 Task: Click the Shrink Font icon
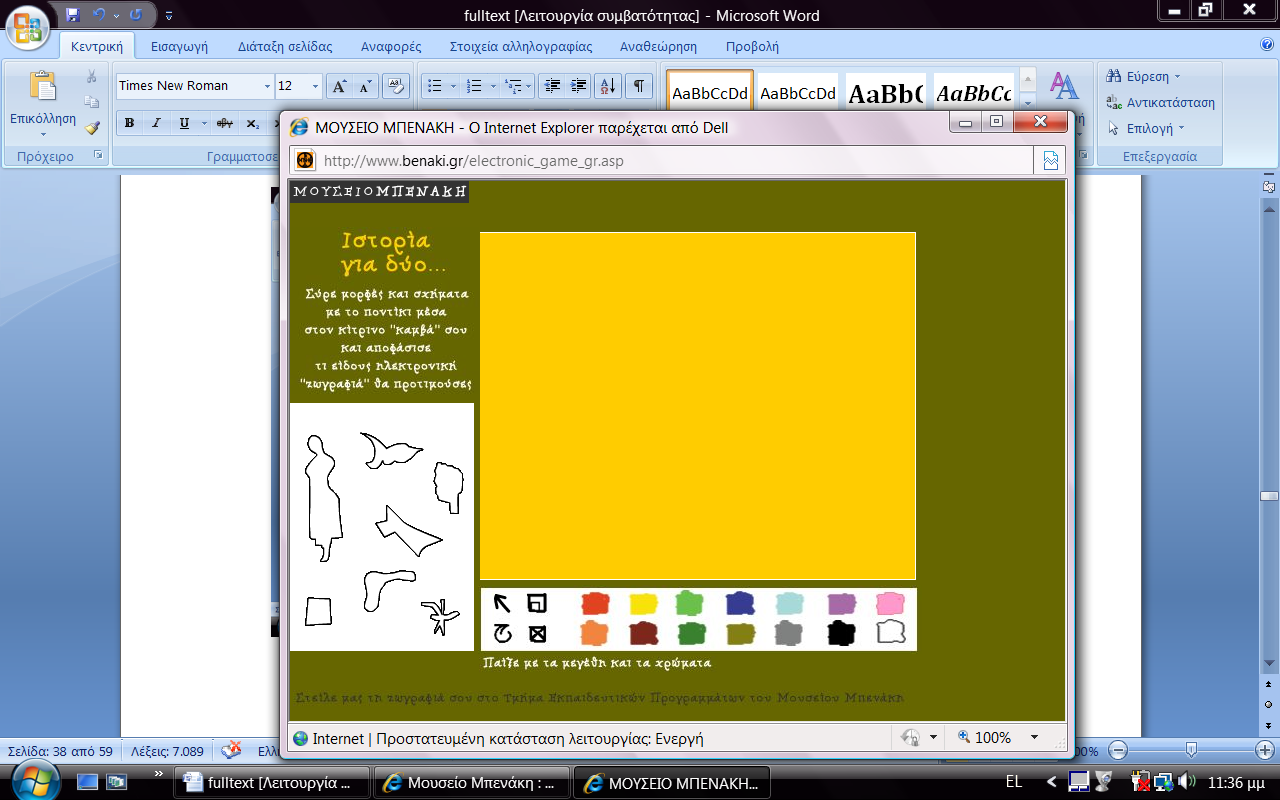tap(365, 86)
